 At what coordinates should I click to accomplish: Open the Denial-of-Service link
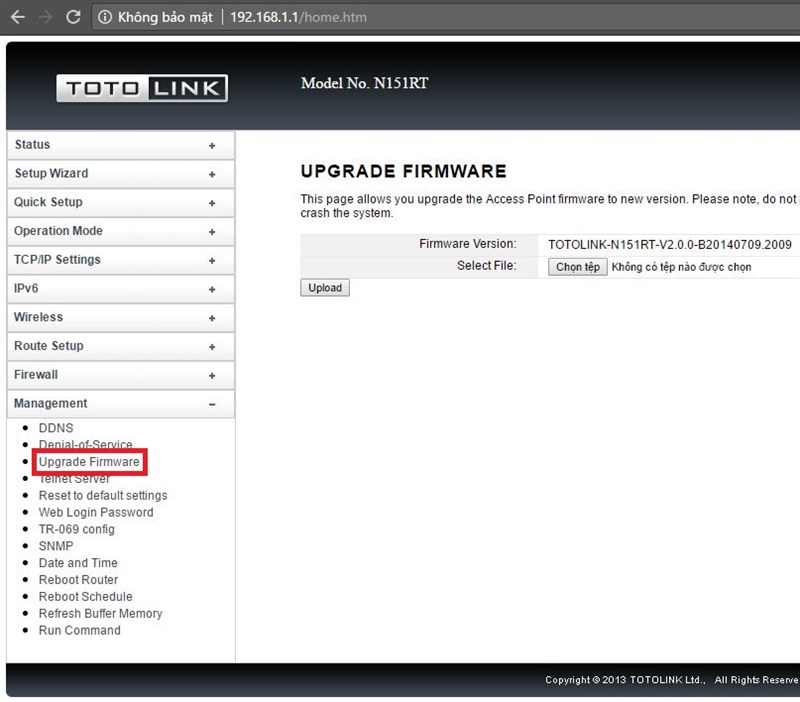pyautogui.click(x=86, y=444)
